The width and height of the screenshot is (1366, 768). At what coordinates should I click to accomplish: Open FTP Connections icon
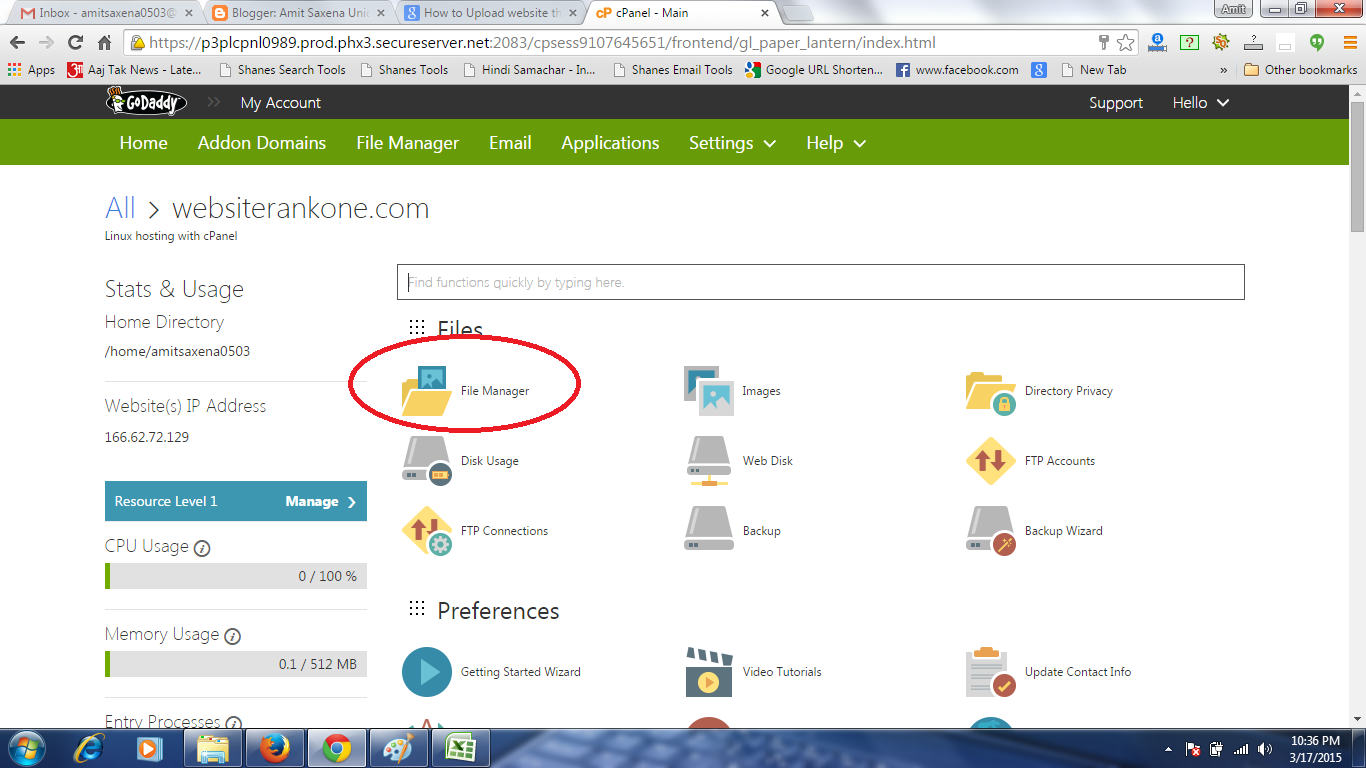pyautogui.click(x=427, y=531)
